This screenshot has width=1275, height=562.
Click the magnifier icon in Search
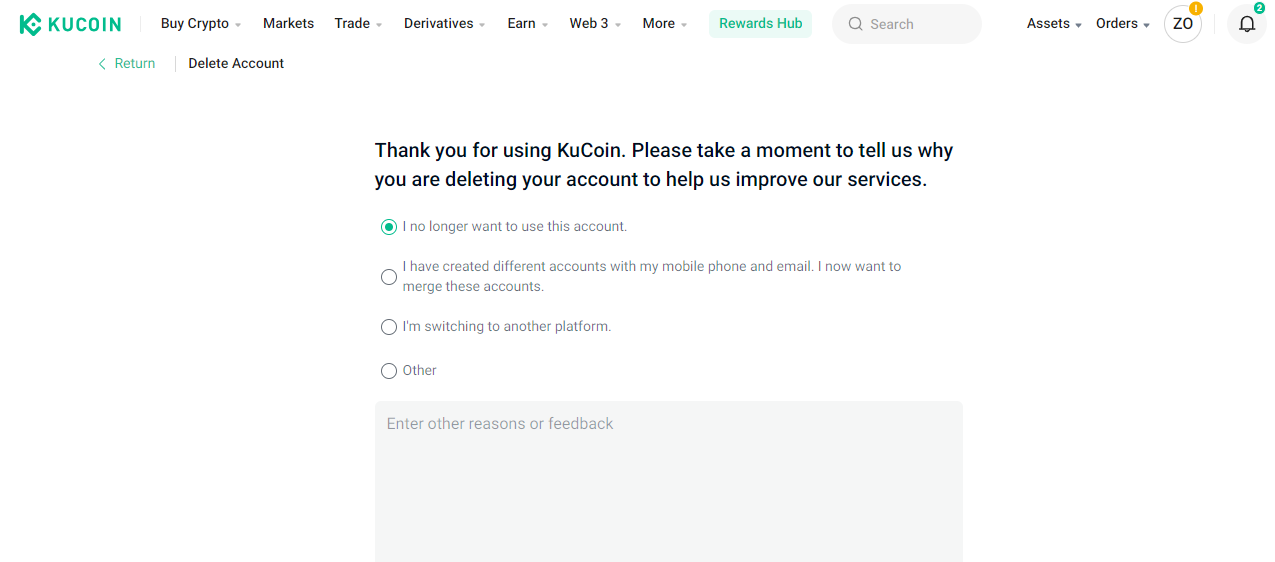pyautogui.click(x=856, y=24)
